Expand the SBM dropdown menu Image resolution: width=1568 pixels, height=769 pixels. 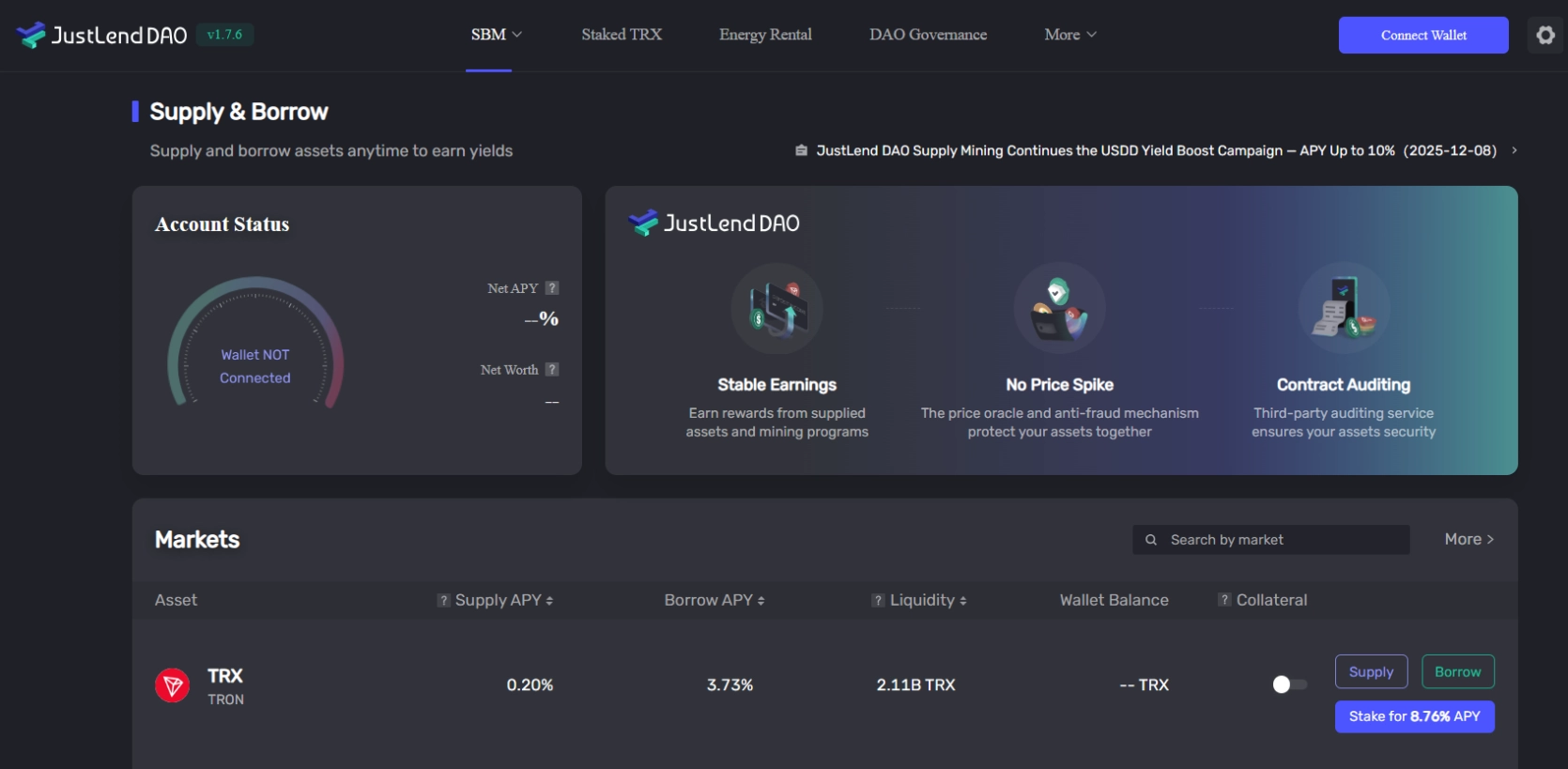tap(496, 35)
